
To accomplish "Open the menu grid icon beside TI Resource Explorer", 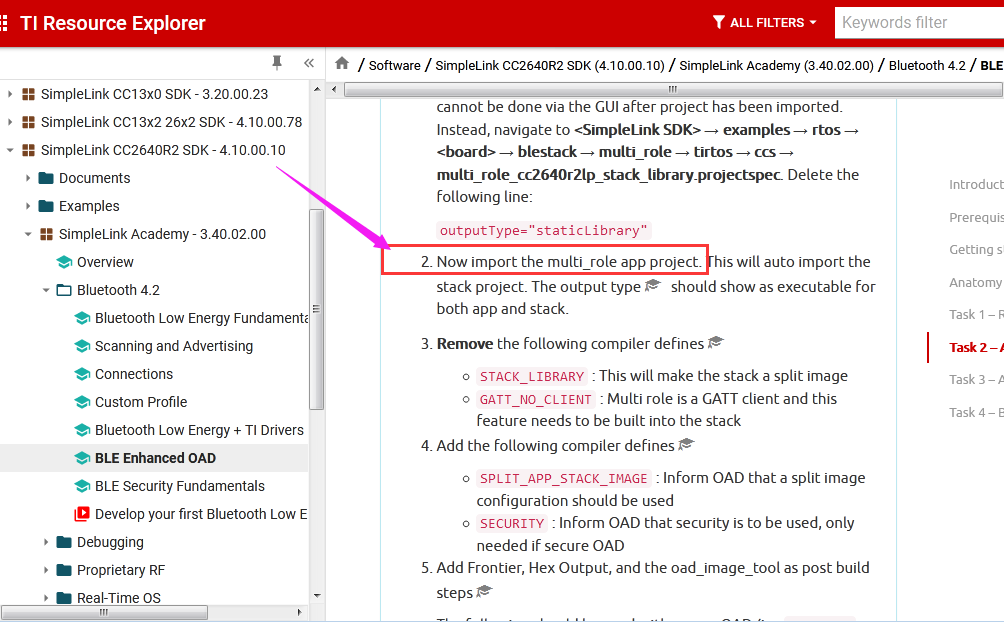I will (x=3, y=23).
